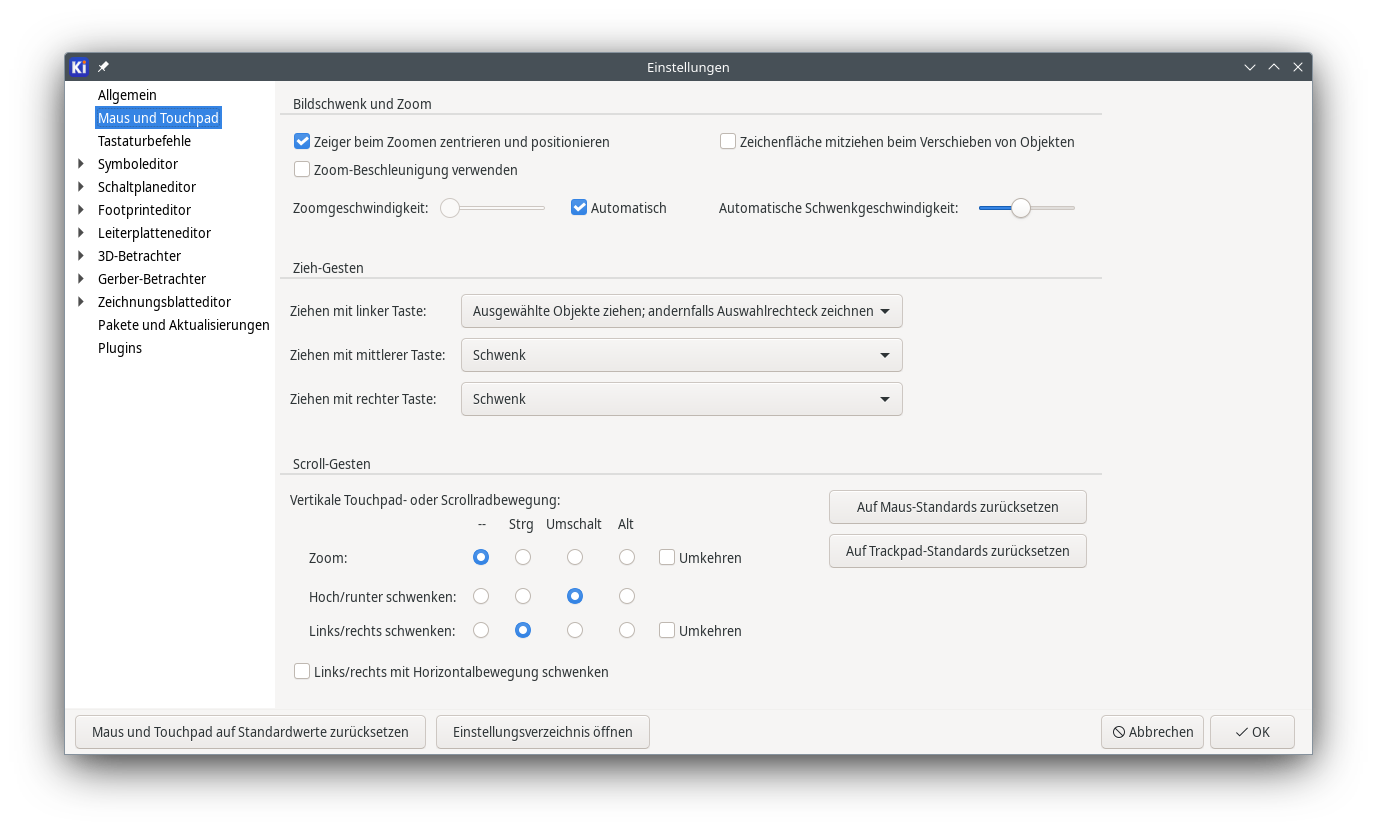This screenshot has width=1377, height=831.
Task: Expand the 3D-Betrachter tree node
Action: pos(81,256)
